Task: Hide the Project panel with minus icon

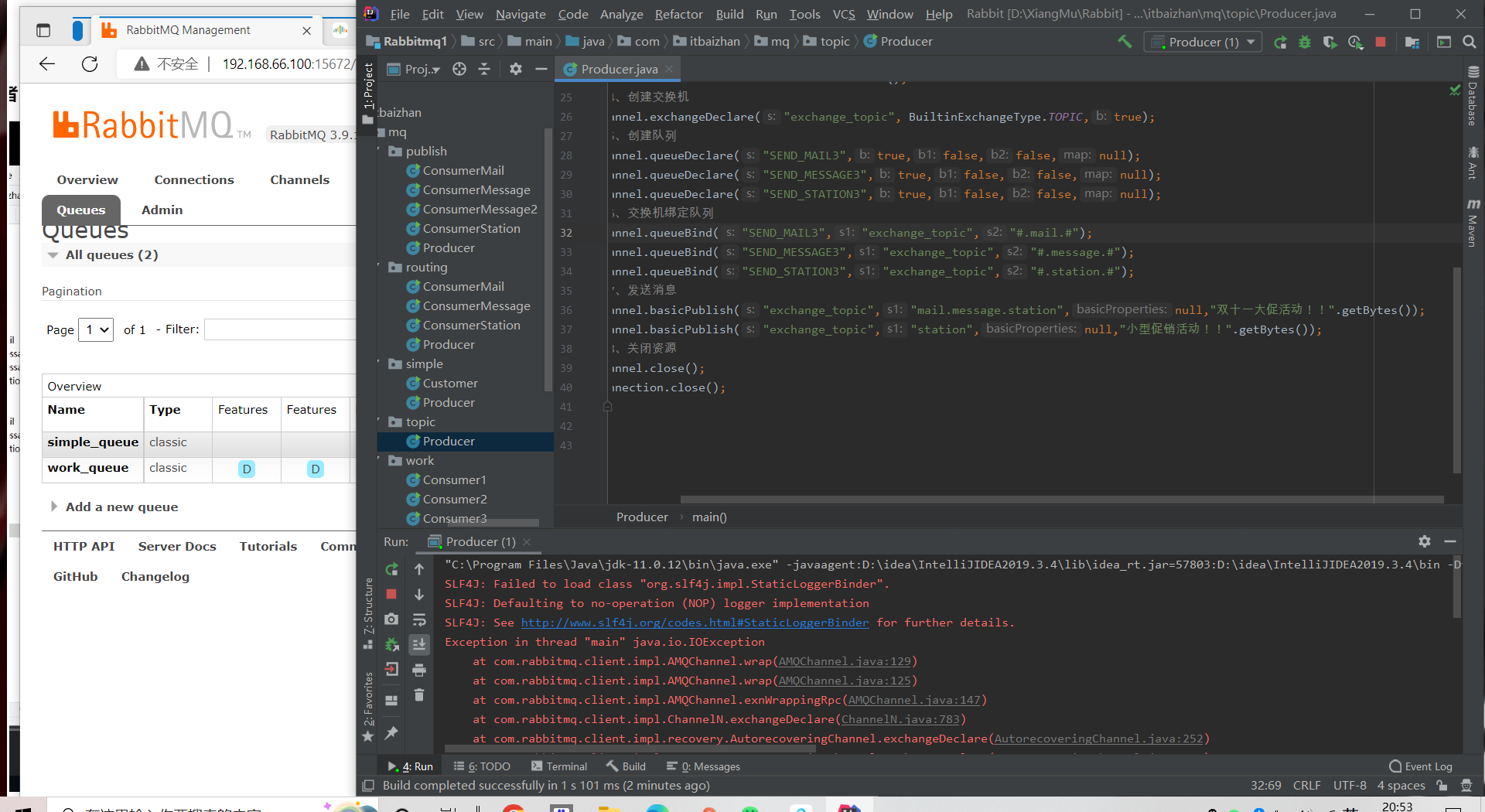Action: pos(541,69)
